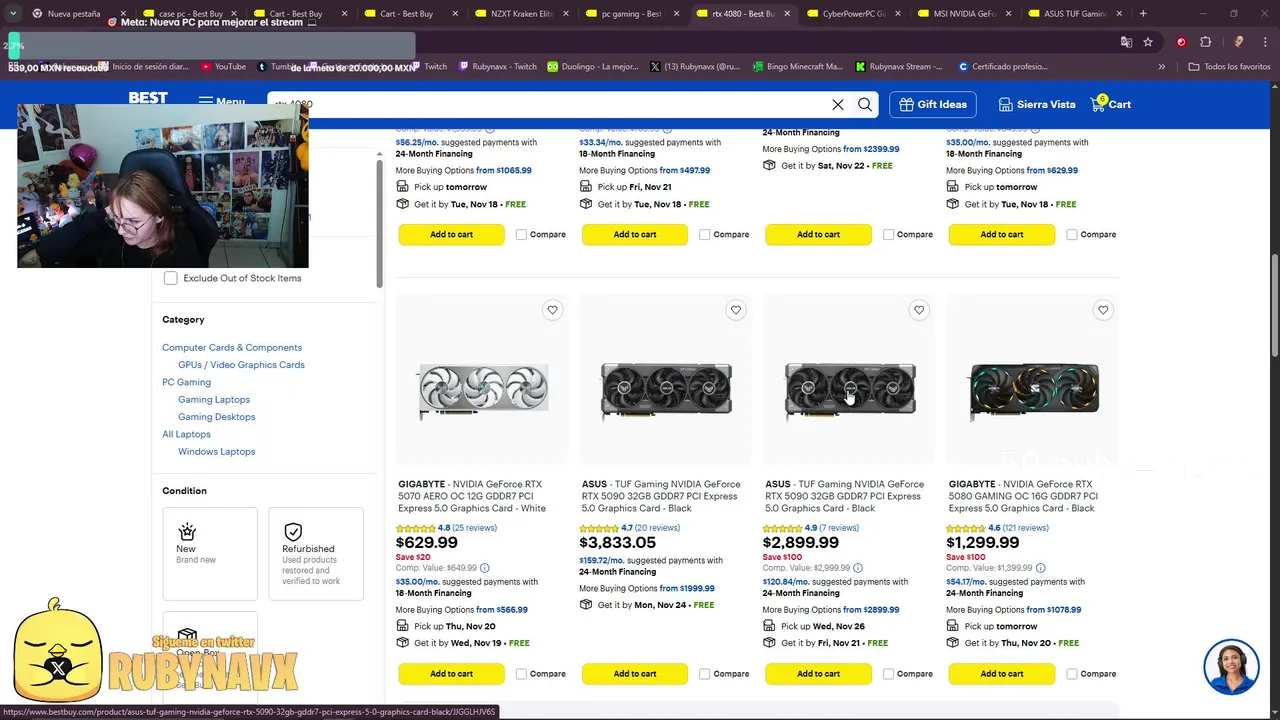This screenshot has width=1280, height=720.
Task: Save the GIGABYTE RTX 5080 GAMING OC with heart
Action: click(1103, 310)
